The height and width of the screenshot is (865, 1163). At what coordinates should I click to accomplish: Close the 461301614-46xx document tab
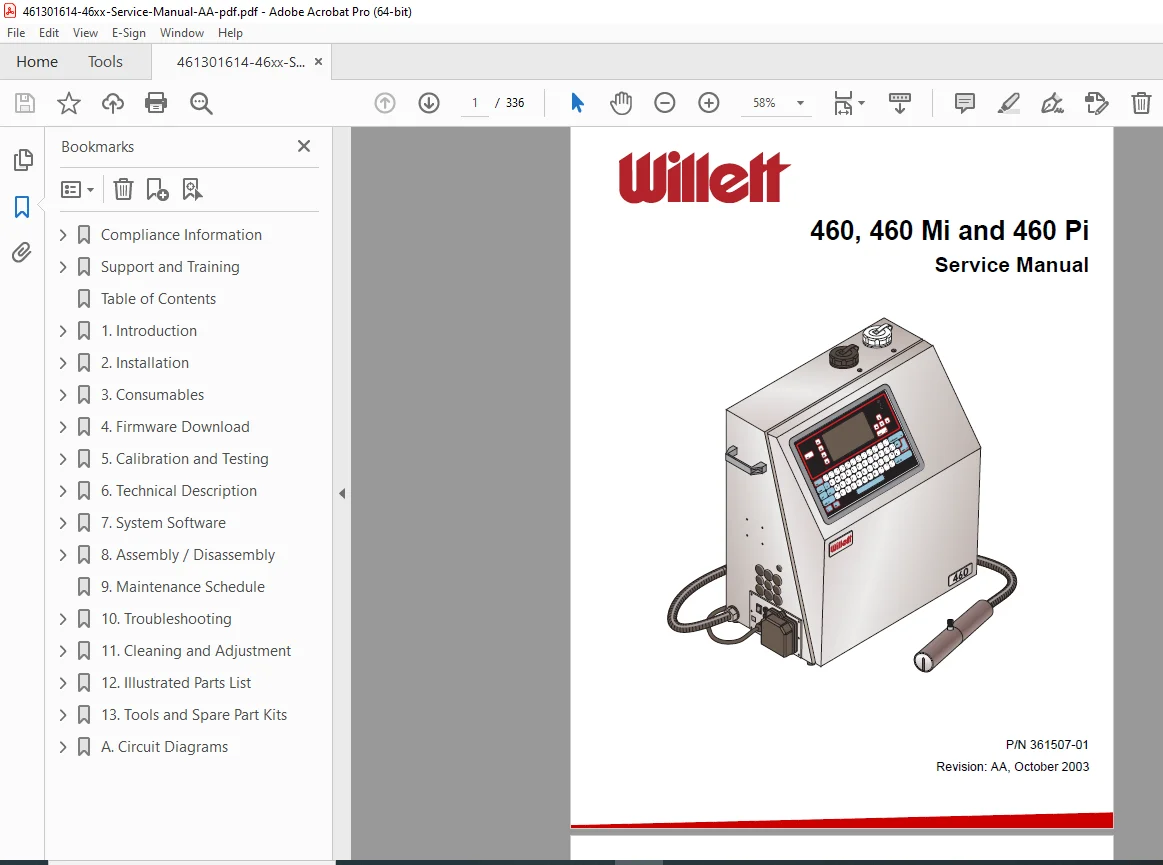(x=318, y=62)
